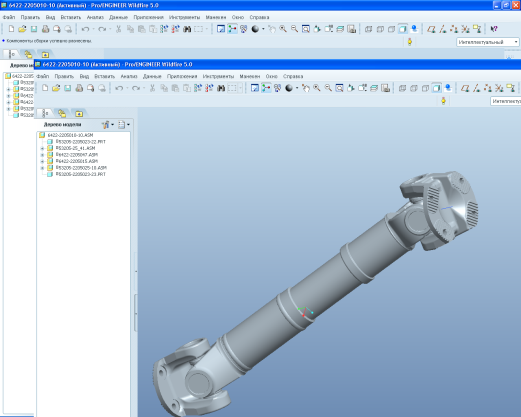
Task: Toggle Spin Center icon in front window
Action: coord(266,88)
